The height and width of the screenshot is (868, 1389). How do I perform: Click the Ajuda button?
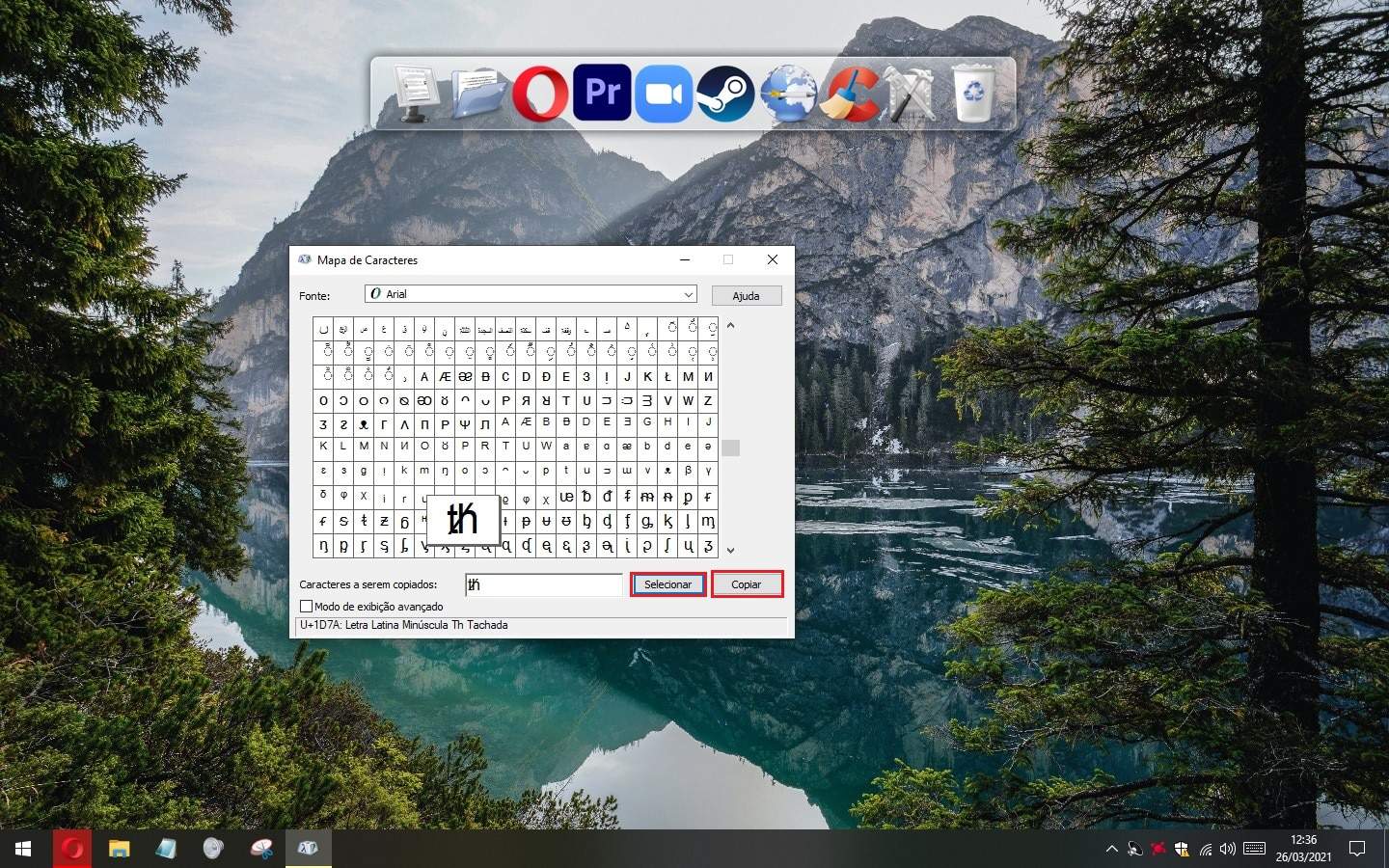pyautogui.click(x=747, y=295)
